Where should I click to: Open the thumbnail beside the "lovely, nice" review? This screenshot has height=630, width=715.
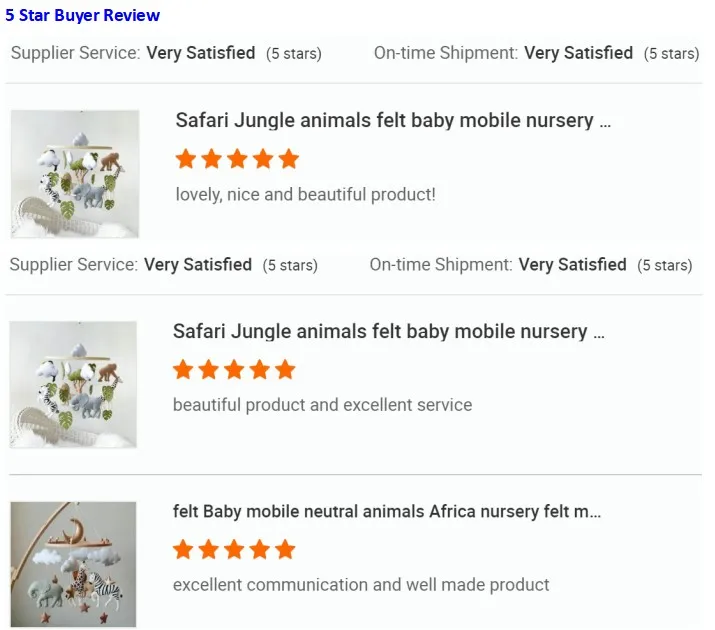pos(75,174)
